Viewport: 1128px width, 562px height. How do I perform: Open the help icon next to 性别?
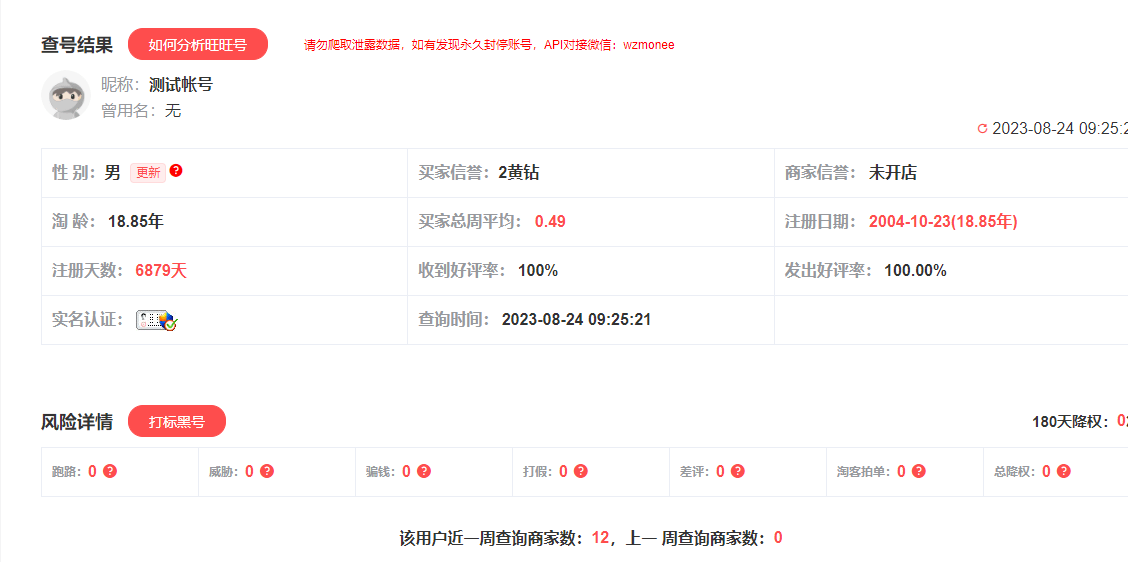[x=176, y=171]
